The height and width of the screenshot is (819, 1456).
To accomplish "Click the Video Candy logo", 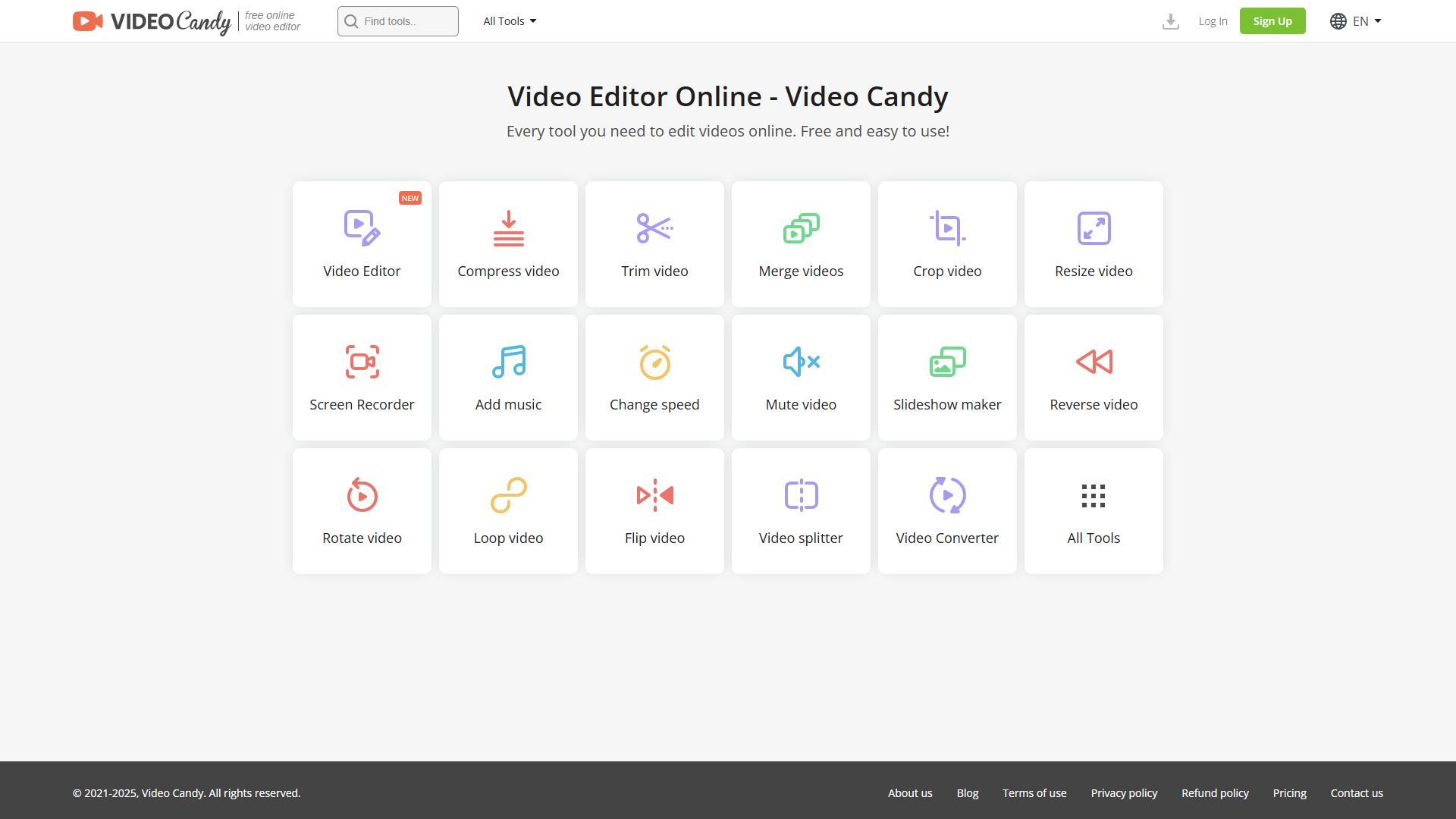I will (x=152, y=22).
